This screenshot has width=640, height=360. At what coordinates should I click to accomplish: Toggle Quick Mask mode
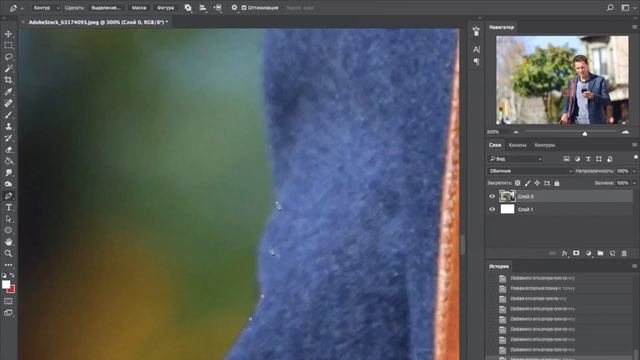pos(8,301)
